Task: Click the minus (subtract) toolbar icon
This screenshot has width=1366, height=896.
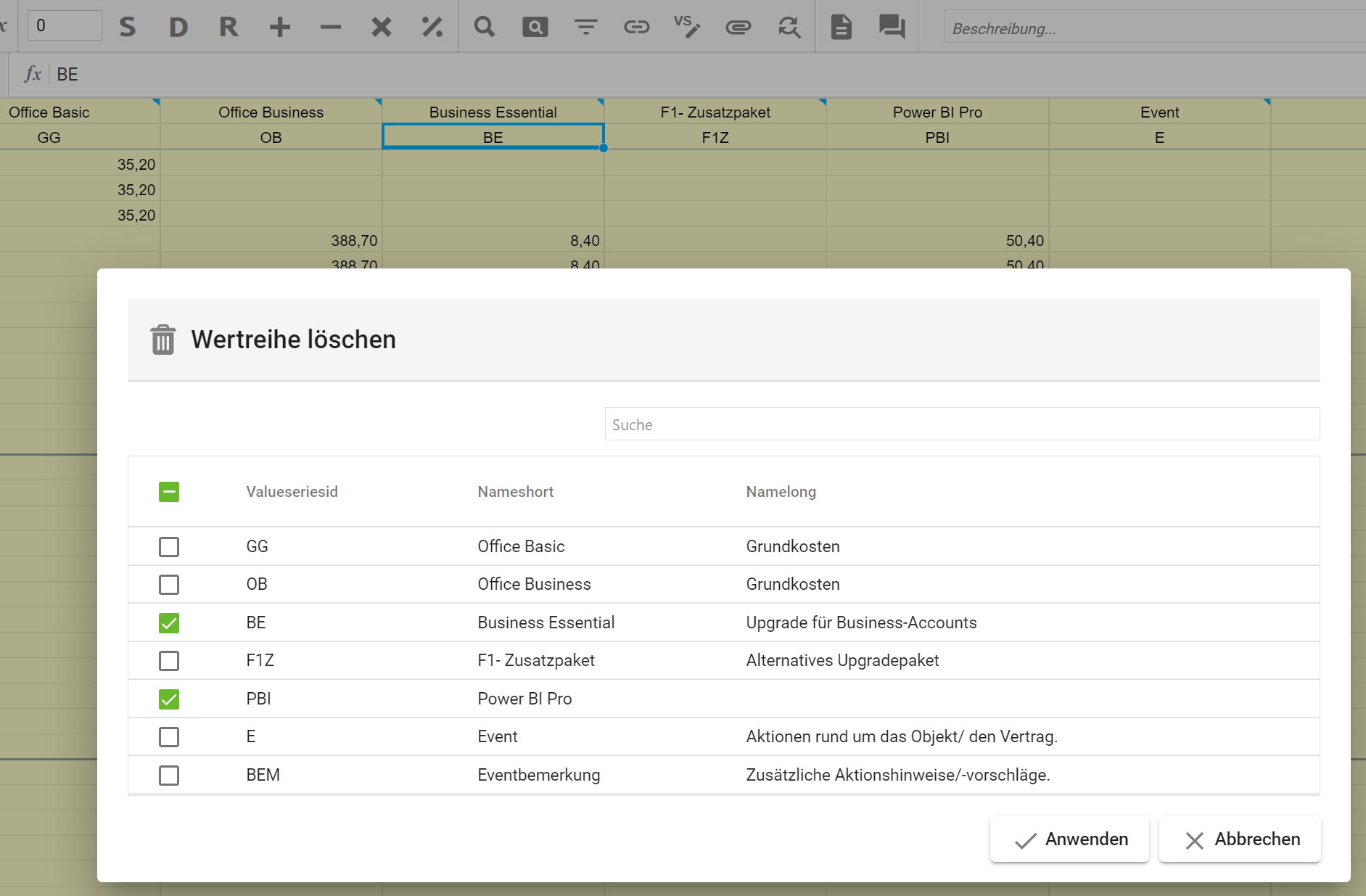Action: [331, 28]
